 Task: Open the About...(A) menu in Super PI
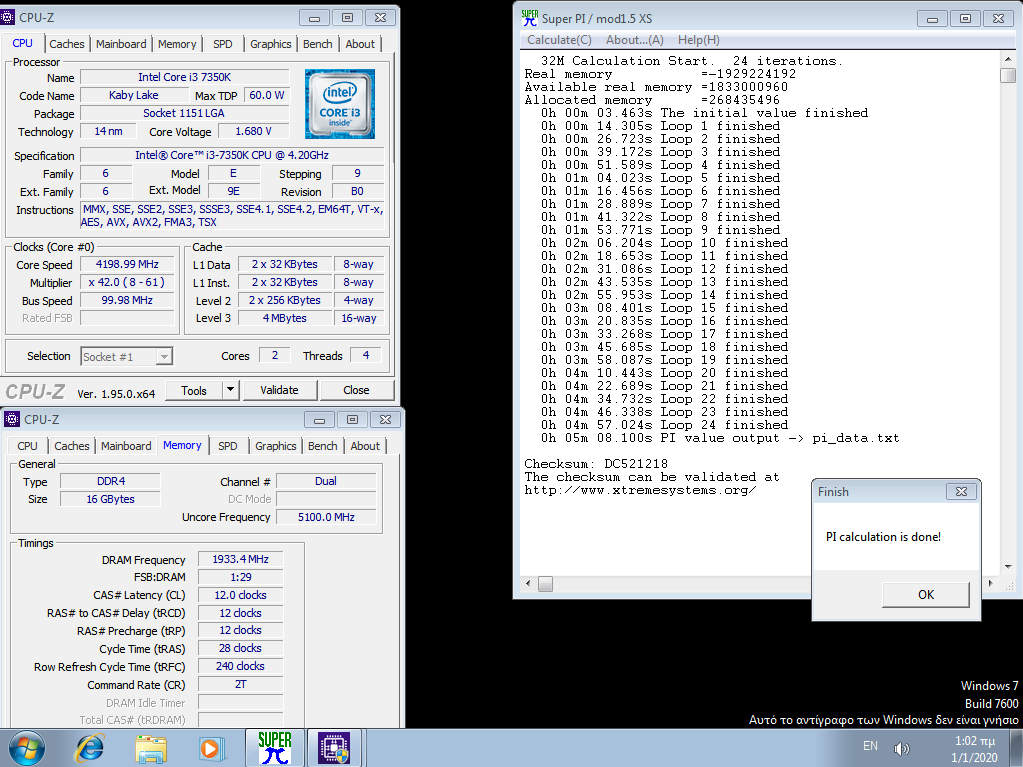click(635, 40)
